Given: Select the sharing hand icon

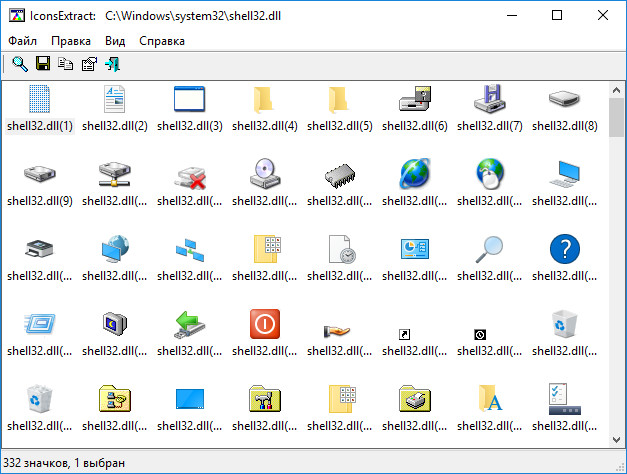Looking at the screenshot, I should (x=337, y=331).
